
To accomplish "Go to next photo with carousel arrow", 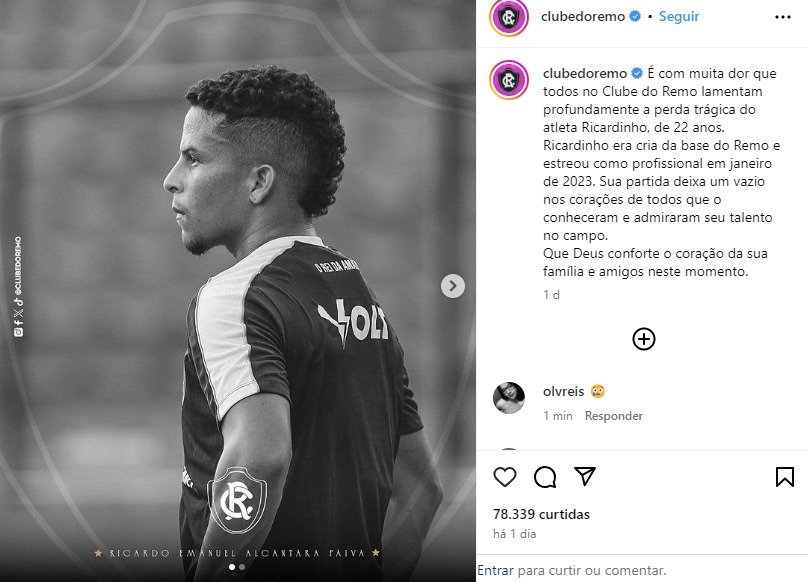I will point(452,286).
